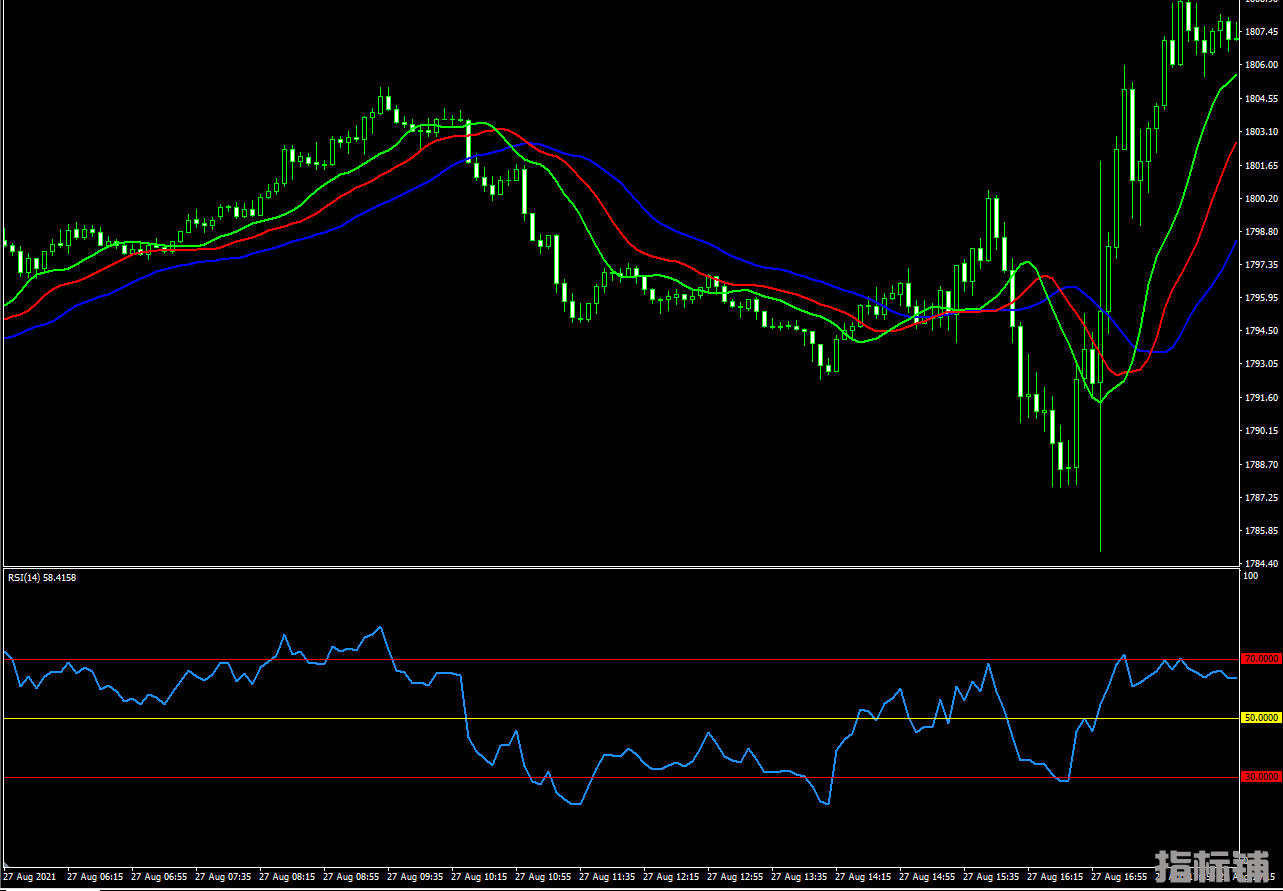Screen dimensions: 1283x891
Task: Click price 1793.05 on the price axis
Action: (1262, 364)
